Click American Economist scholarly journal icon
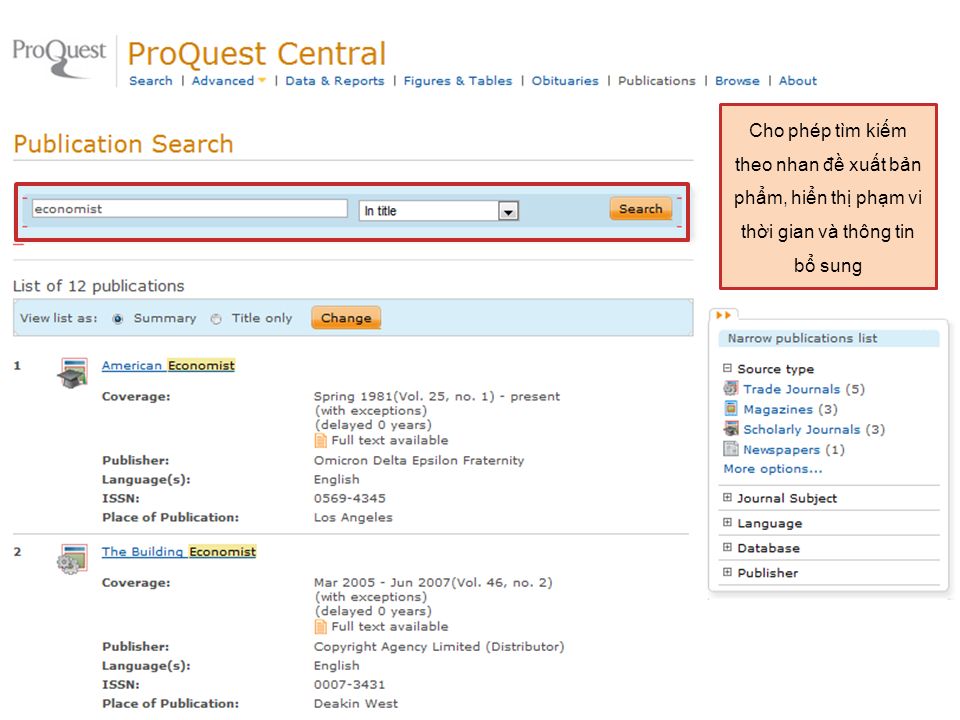 coord(73,373)
